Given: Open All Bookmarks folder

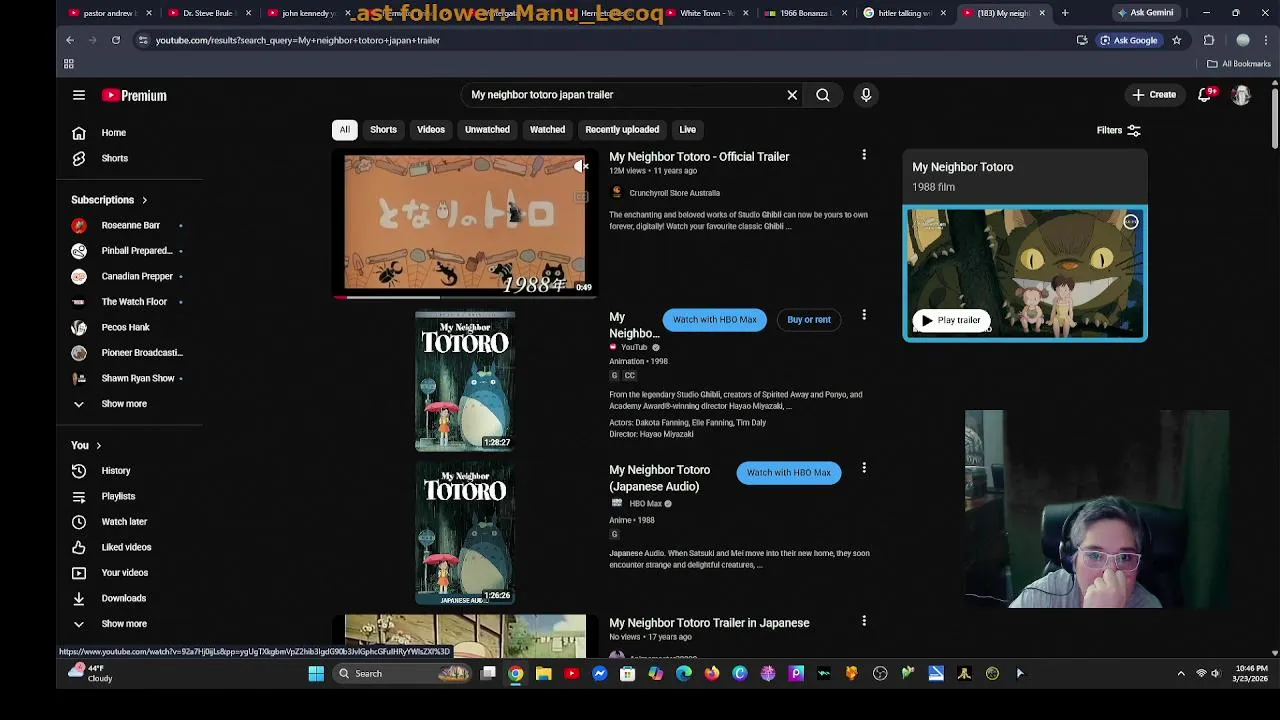Looking at the screenshot, I should click(x=1239, y=64).
